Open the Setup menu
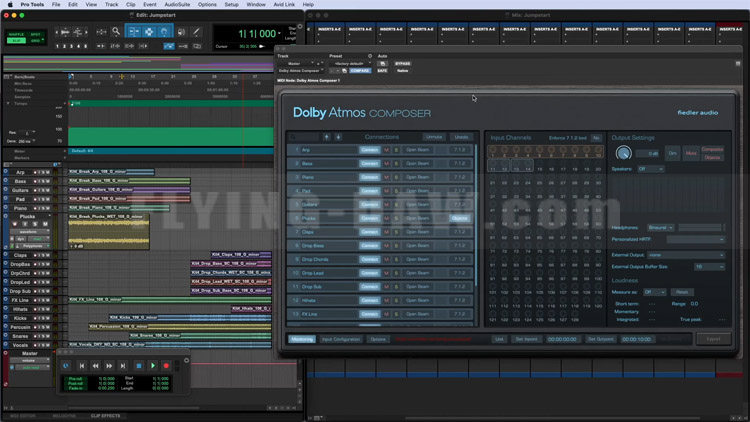This screenshot has width=750, height=422. coord(232,4)
